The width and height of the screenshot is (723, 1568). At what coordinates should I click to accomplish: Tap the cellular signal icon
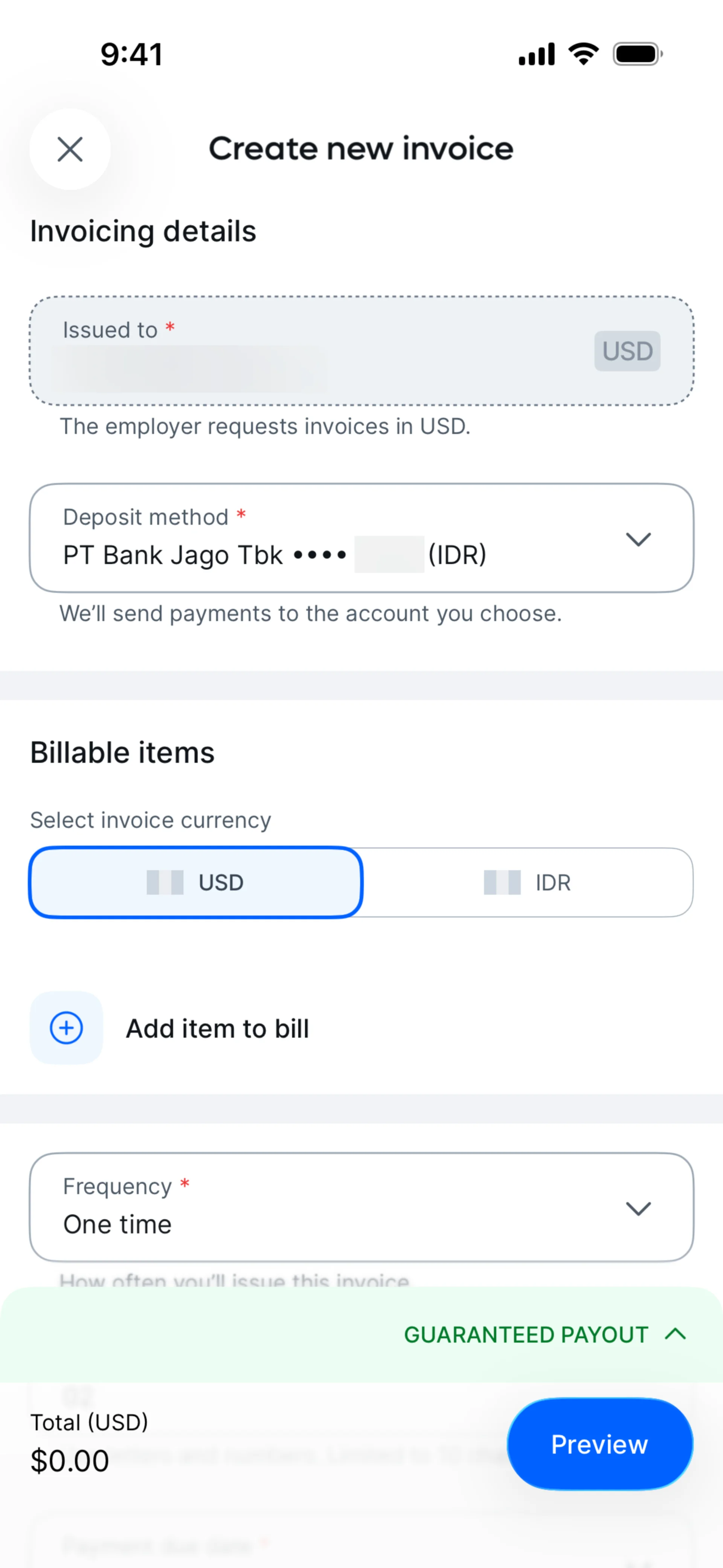point(536,55)
